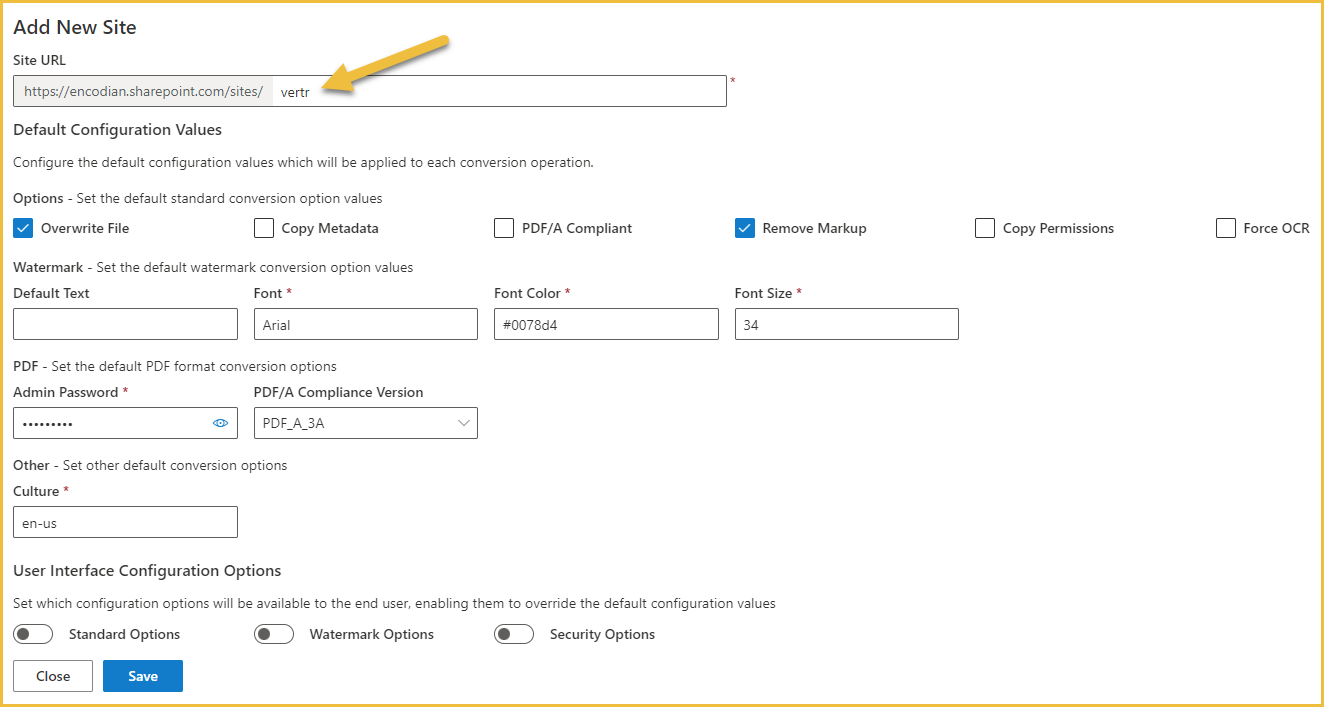Check the Copy Permissions box
Viewport: 1324px width, 707px height.
(985, 228)
